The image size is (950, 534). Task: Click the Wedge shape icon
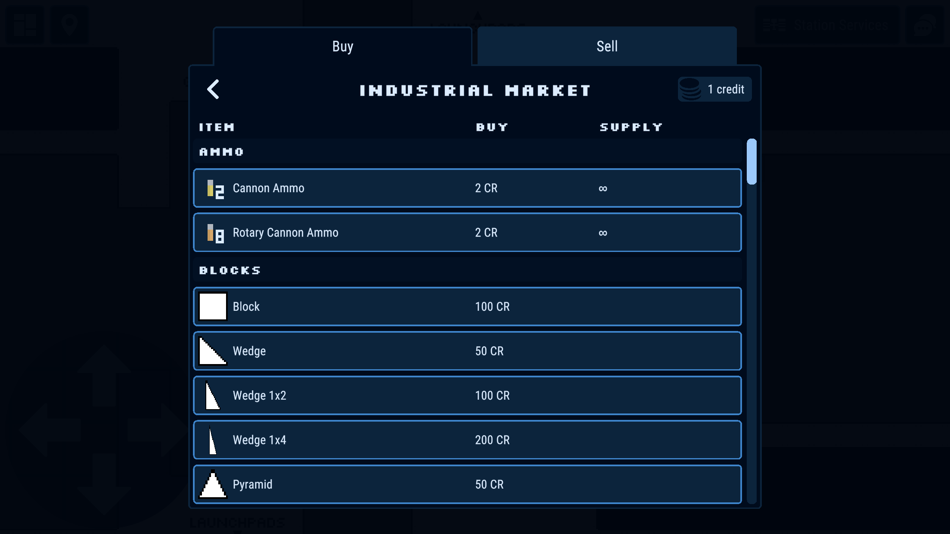213,351
